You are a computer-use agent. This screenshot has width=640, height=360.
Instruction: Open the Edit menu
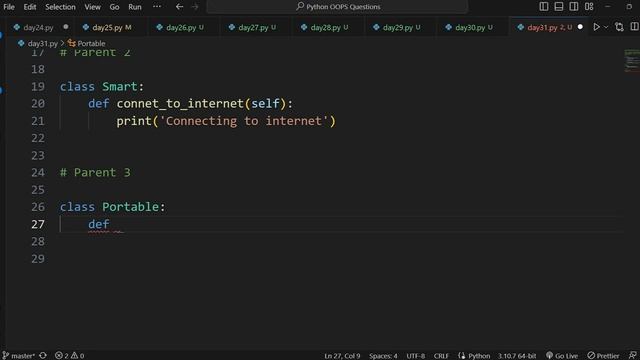coord(30,7)
